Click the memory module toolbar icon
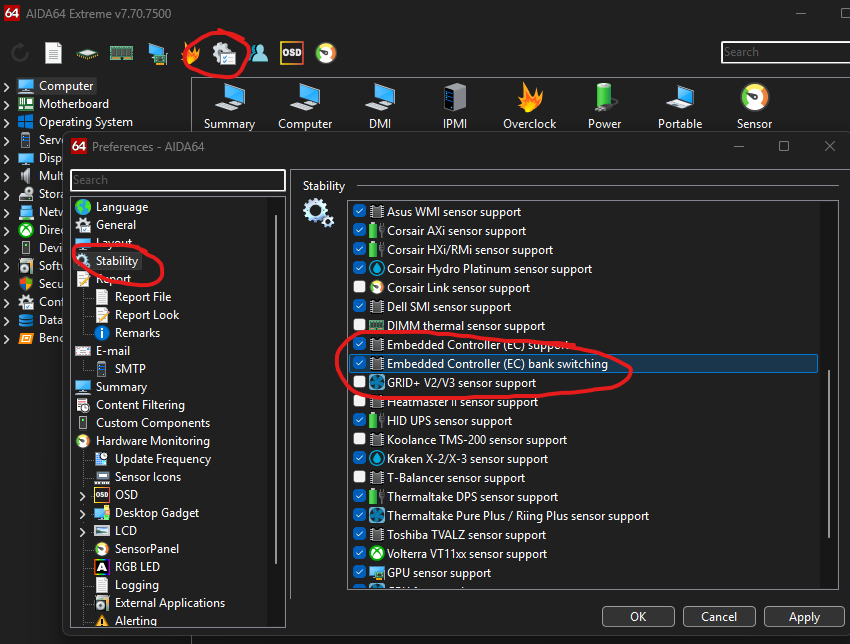 121,53
